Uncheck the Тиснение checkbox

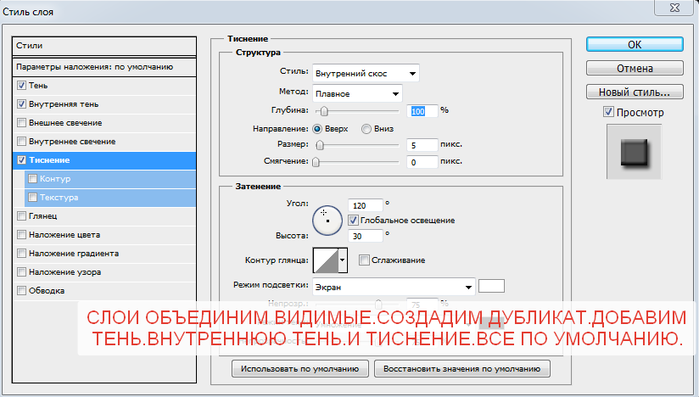tap(21, 160)
